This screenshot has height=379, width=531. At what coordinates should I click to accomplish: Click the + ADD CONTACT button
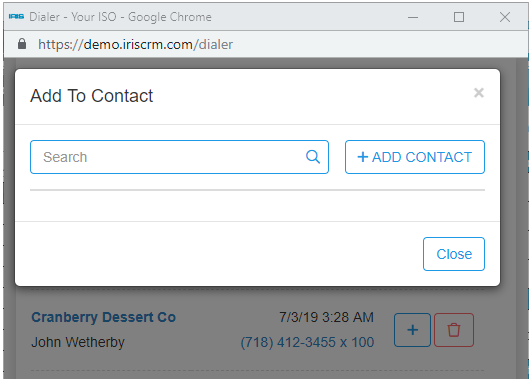pyautogui.click(x=415, y=157)
